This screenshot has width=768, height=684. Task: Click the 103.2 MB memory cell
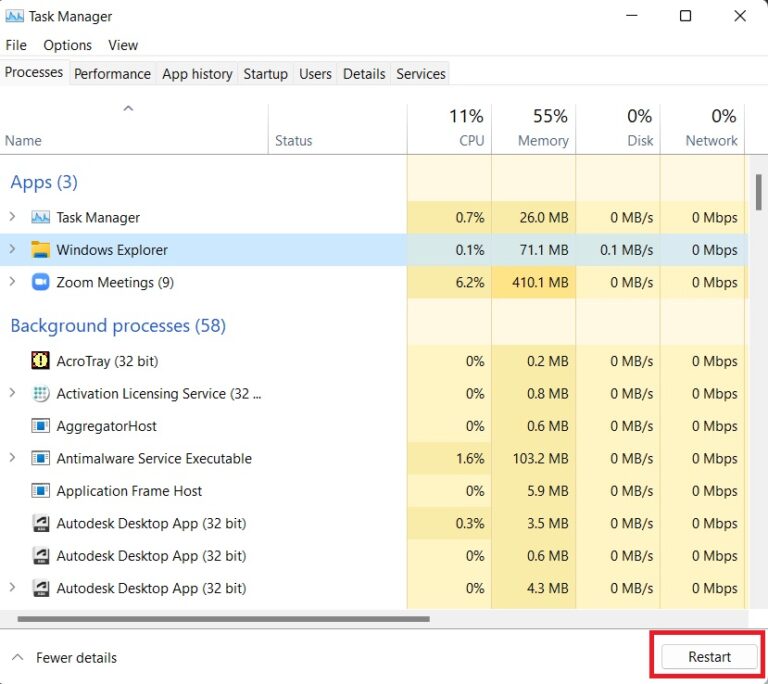[x=534, y=458]
